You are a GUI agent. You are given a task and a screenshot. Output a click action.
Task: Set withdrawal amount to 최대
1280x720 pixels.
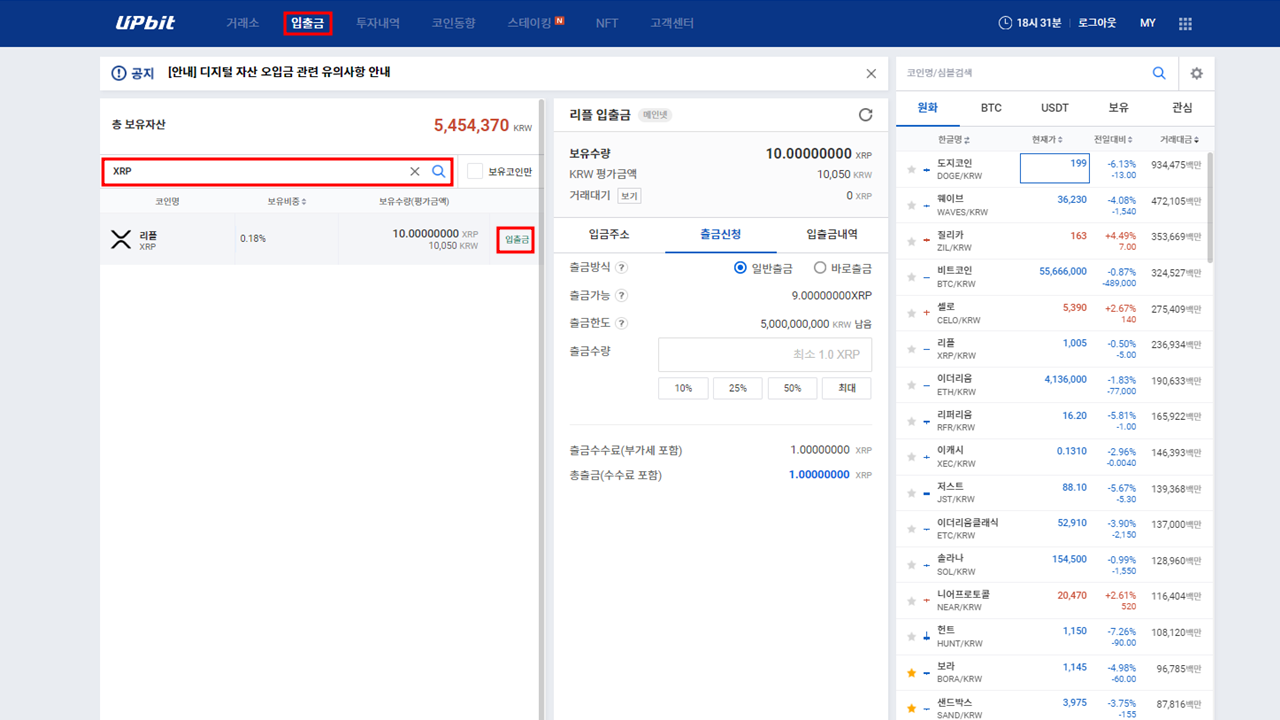pos(847,388)
